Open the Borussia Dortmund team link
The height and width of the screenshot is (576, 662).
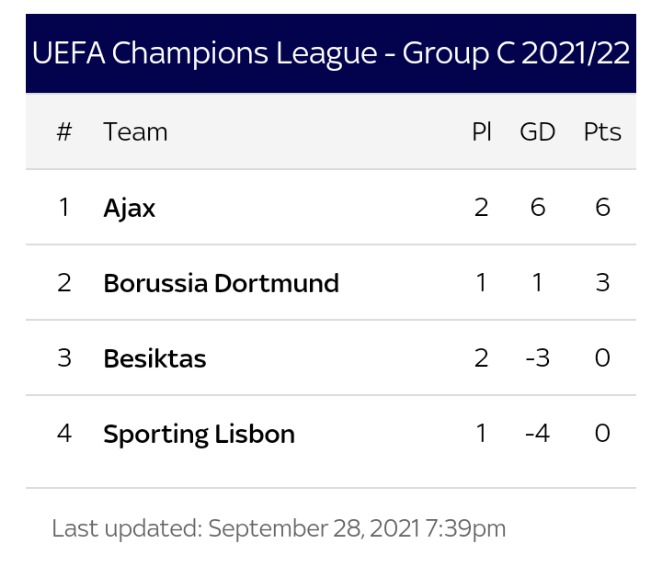(x=221, y=283)
